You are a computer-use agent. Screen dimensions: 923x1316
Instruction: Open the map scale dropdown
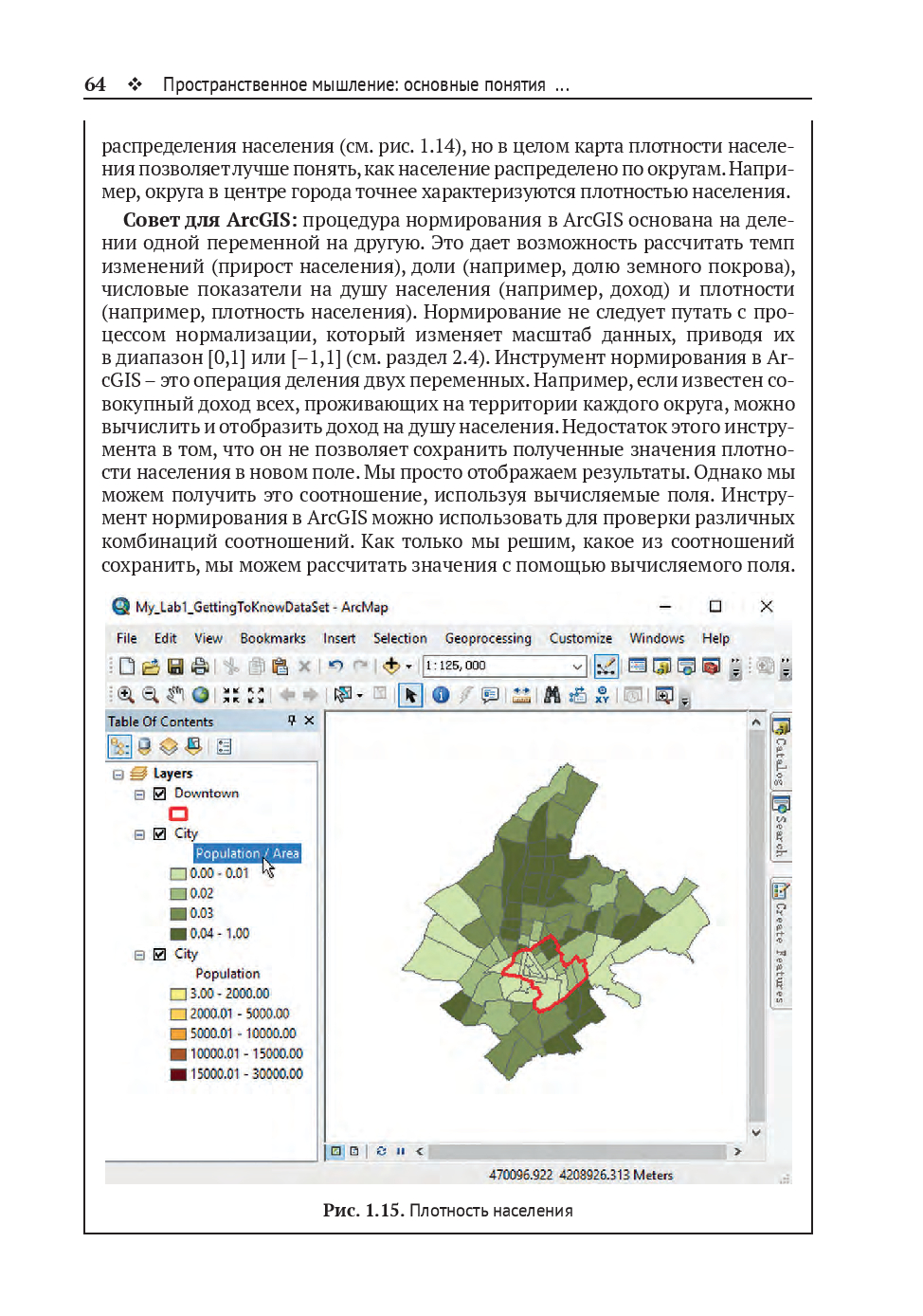[x=577, y=667]
